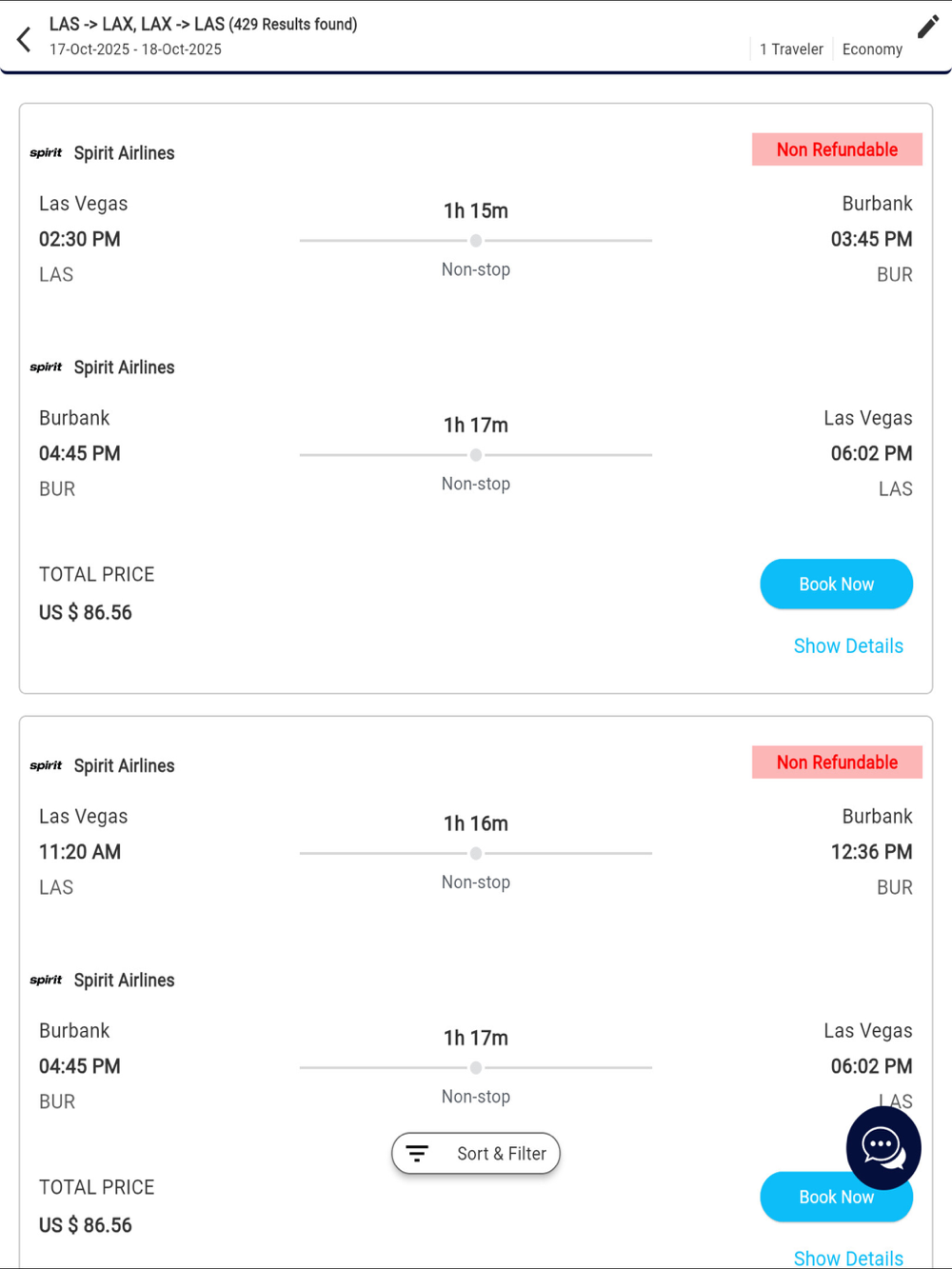The width and height of the screenshot is (952, 1269).
Task: Tap the filter lines icon
Action: (417, 1154)
